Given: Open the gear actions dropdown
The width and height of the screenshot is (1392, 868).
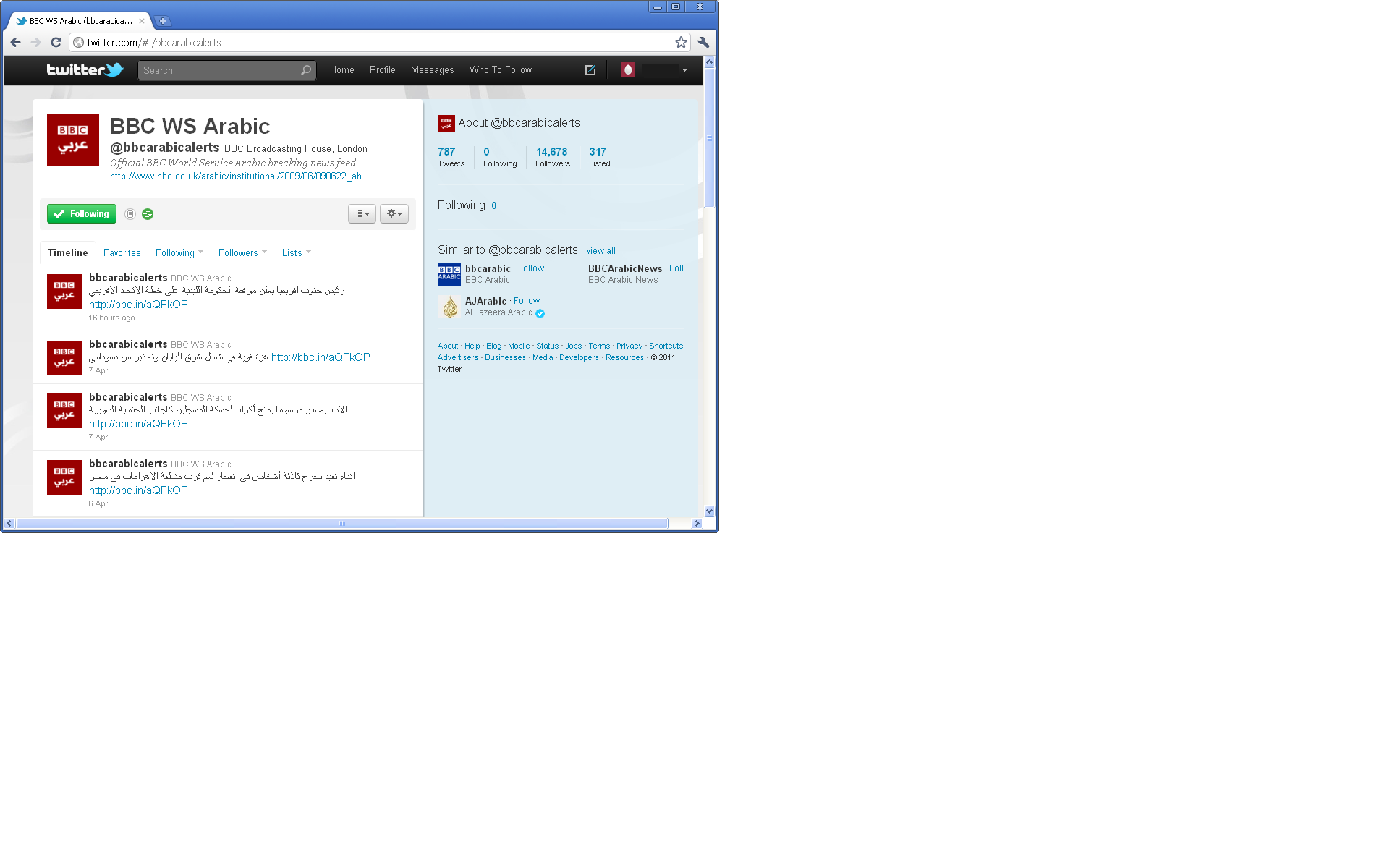Looking at the screenshot, I should pos(394,214).
